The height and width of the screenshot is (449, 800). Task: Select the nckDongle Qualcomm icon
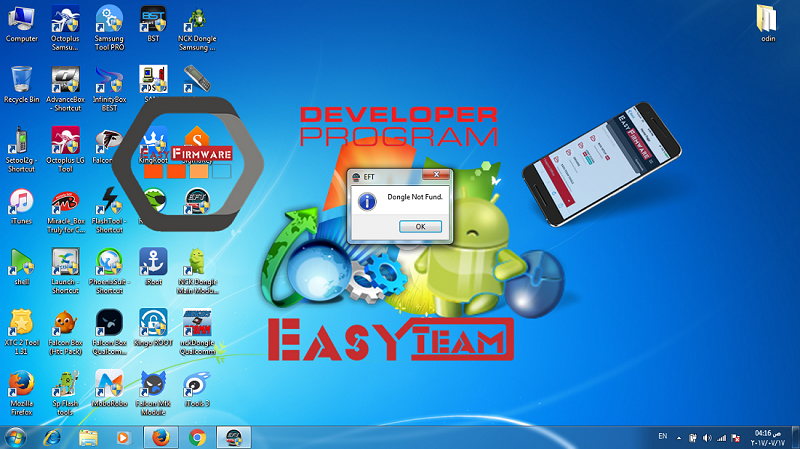[197, 332]
